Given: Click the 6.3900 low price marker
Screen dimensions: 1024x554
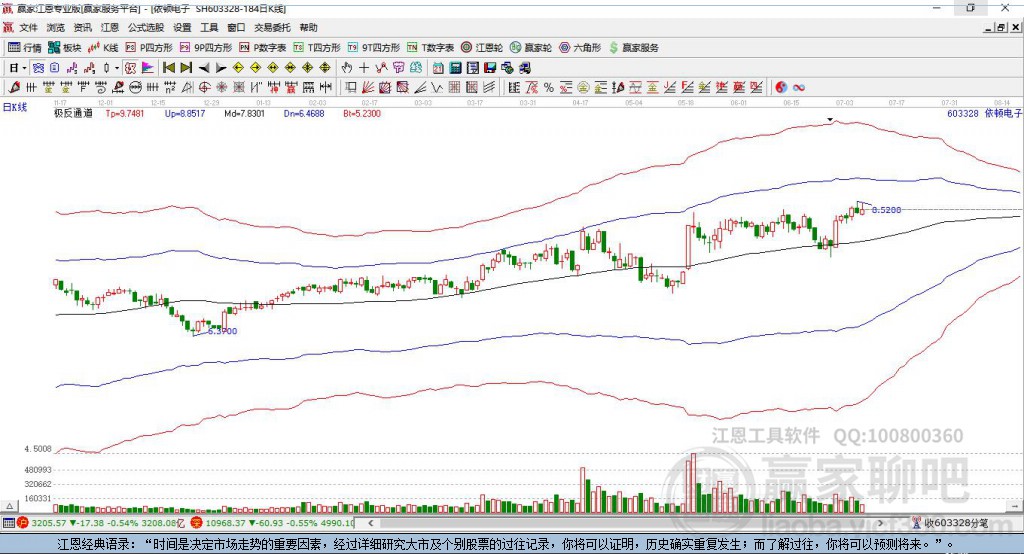Looking at the screenshot, I should 223,331.
